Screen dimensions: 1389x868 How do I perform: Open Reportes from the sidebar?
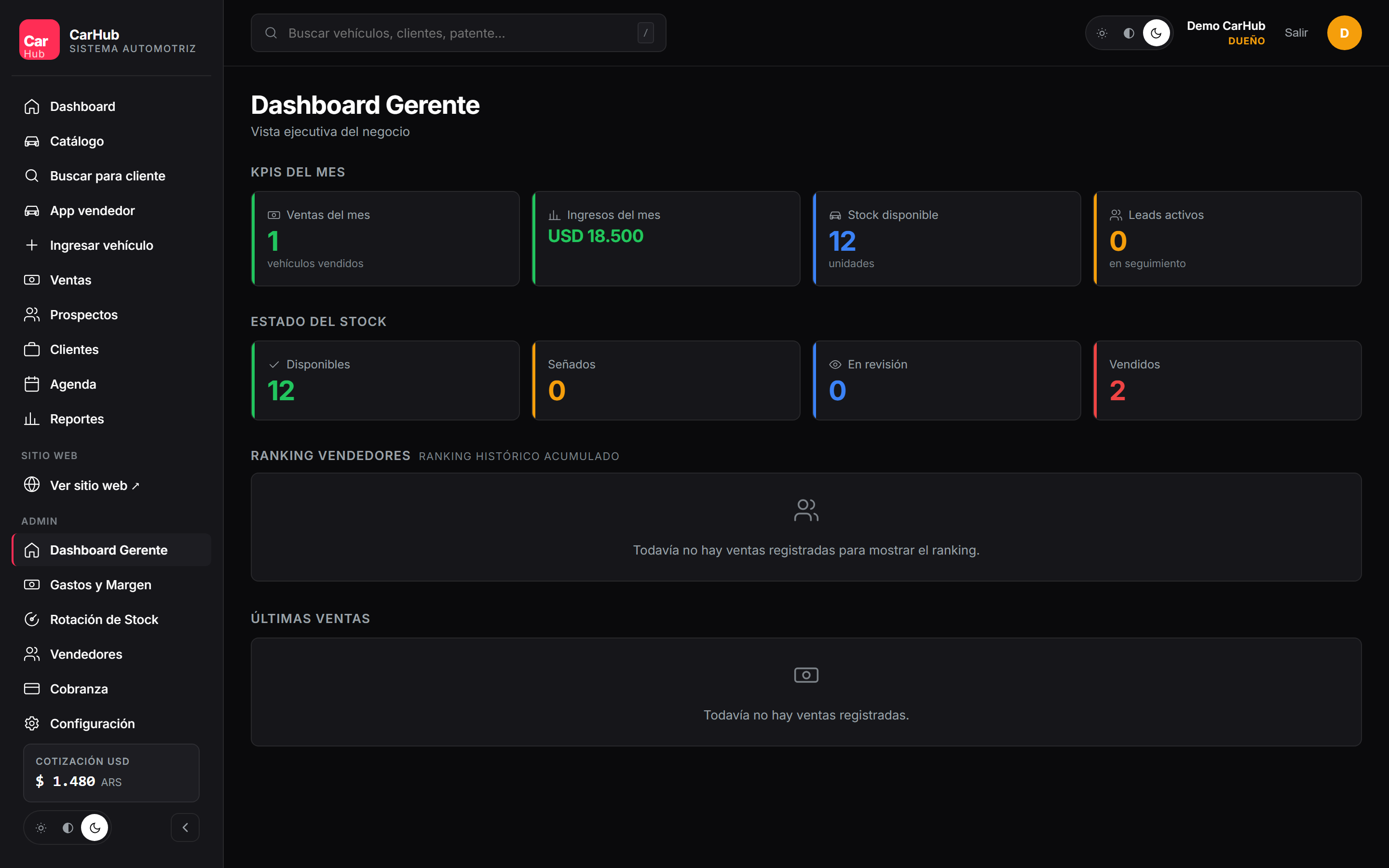(x=111, y=419)
